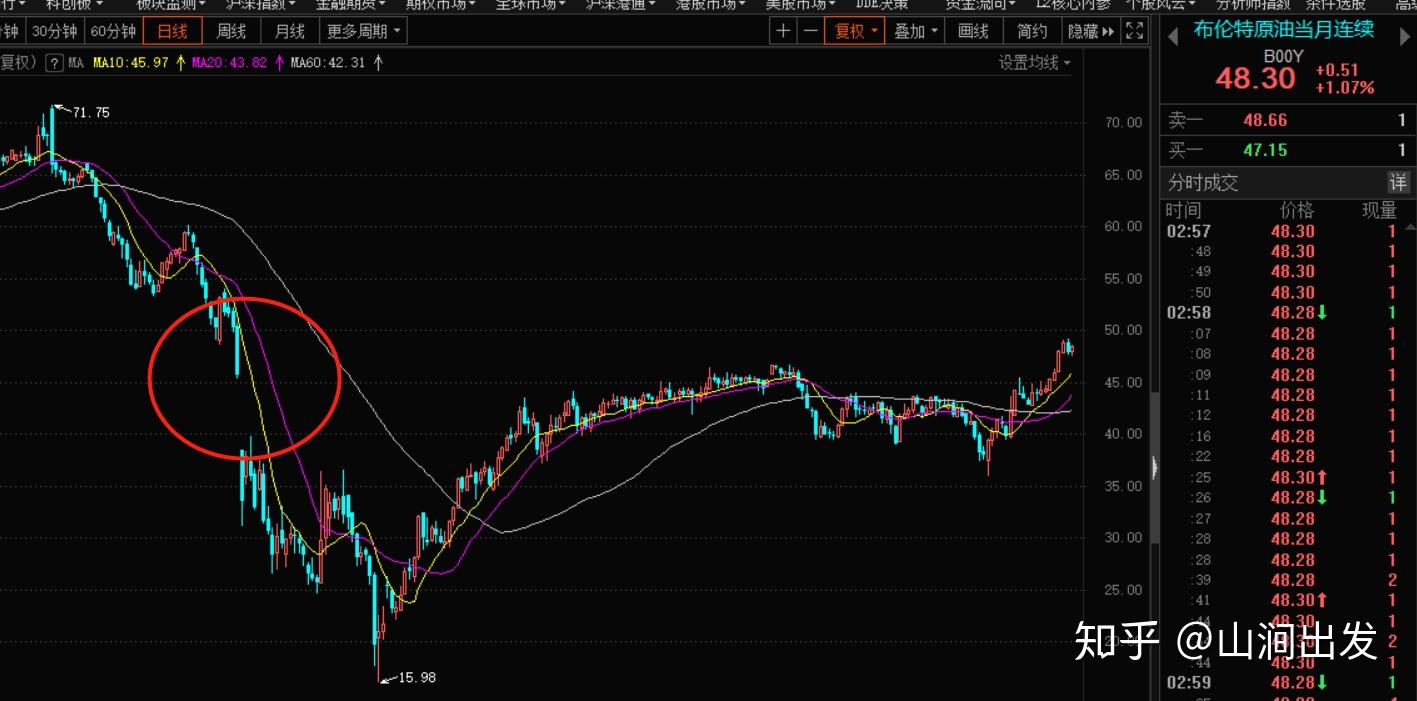Open 设置均线 dropdown
This screenshot has height=701, width=1417.
[x=1034, y=63]
